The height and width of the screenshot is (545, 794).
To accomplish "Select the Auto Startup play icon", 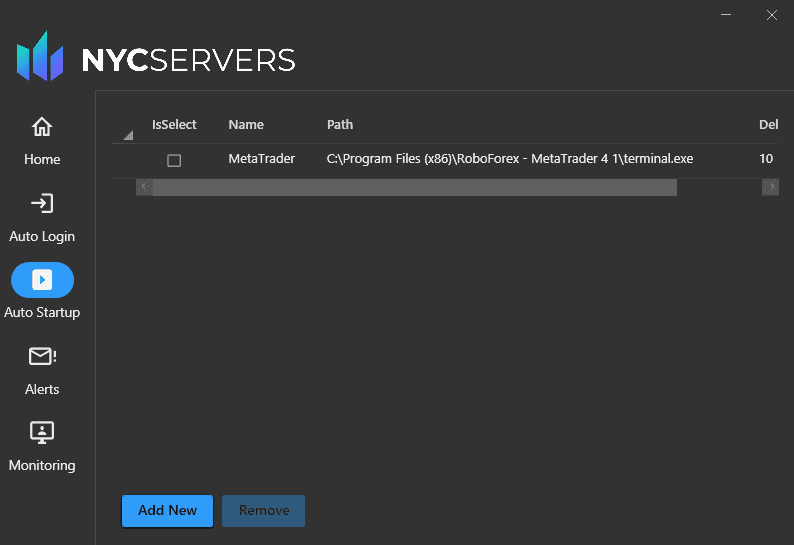I will [42, 280].
